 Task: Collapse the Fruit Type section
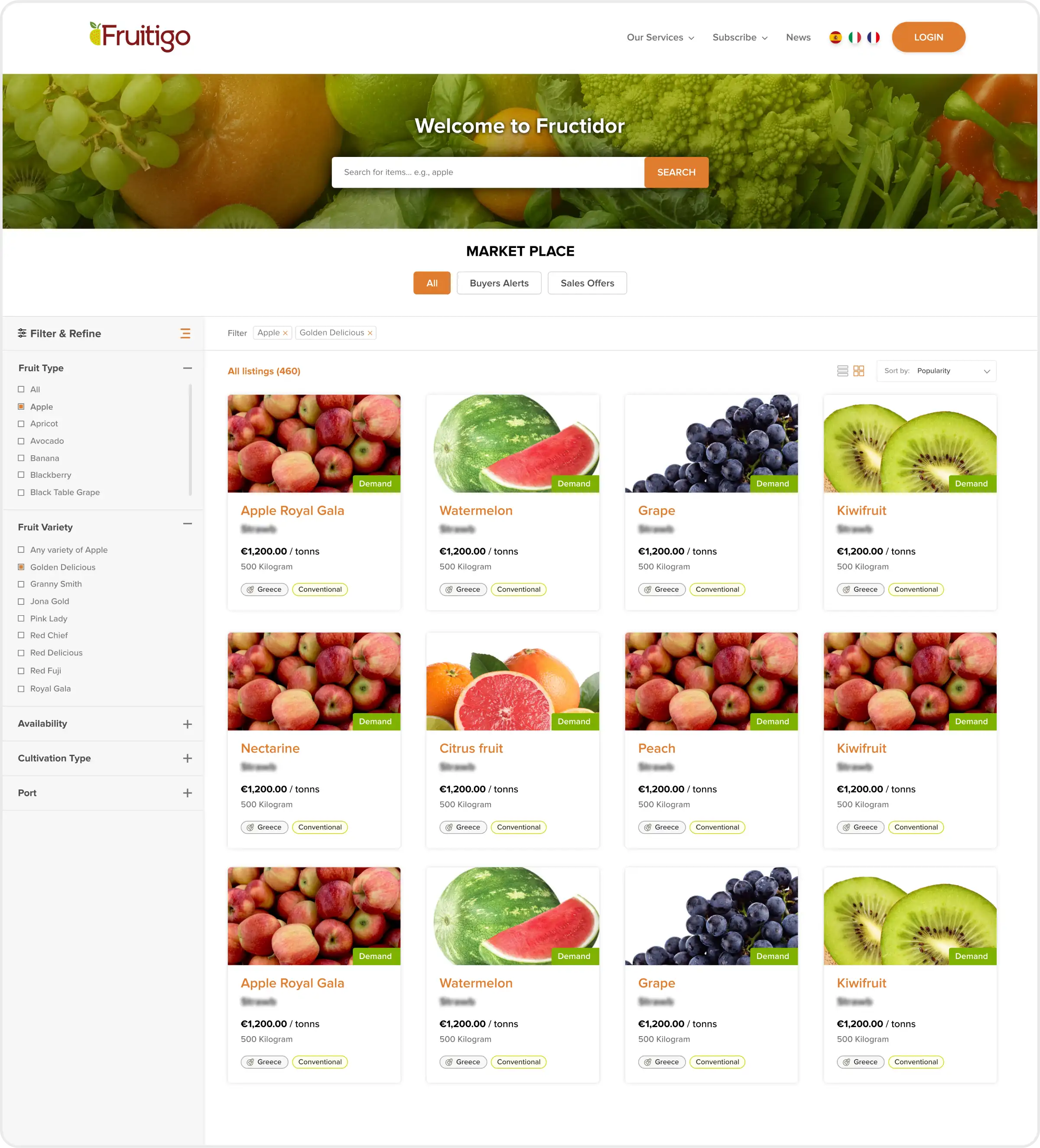pos(187,369)
